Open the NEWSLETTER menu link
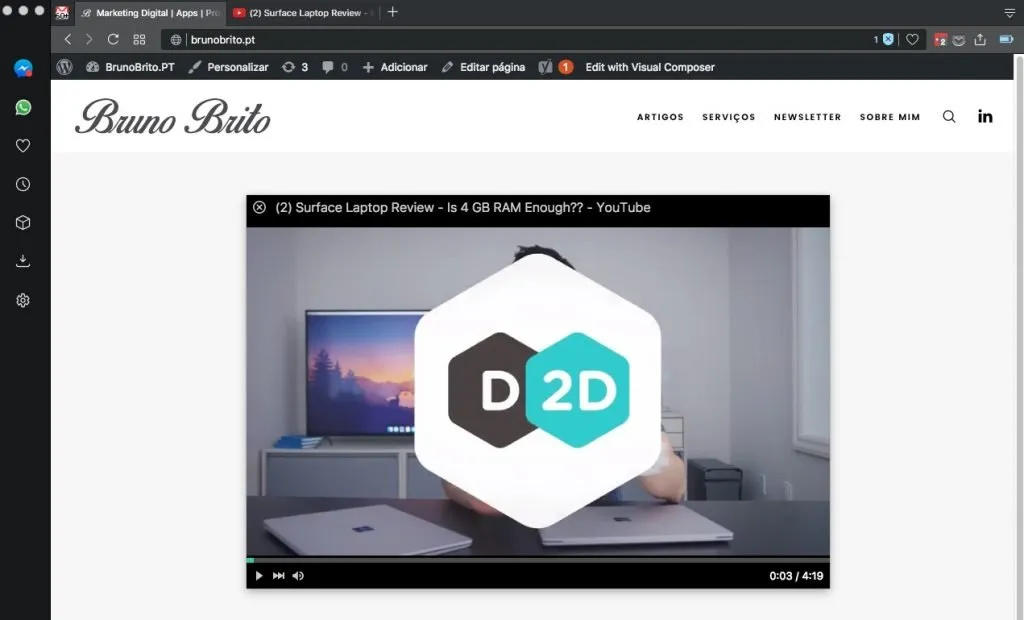The height and width of the screenshot is (620, 1024). [x=808, y=117]
